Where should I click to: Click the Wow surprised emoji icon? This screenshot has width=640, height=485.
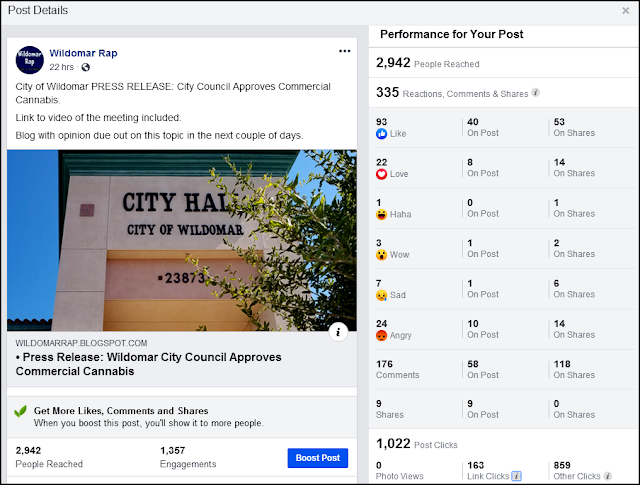381,255
